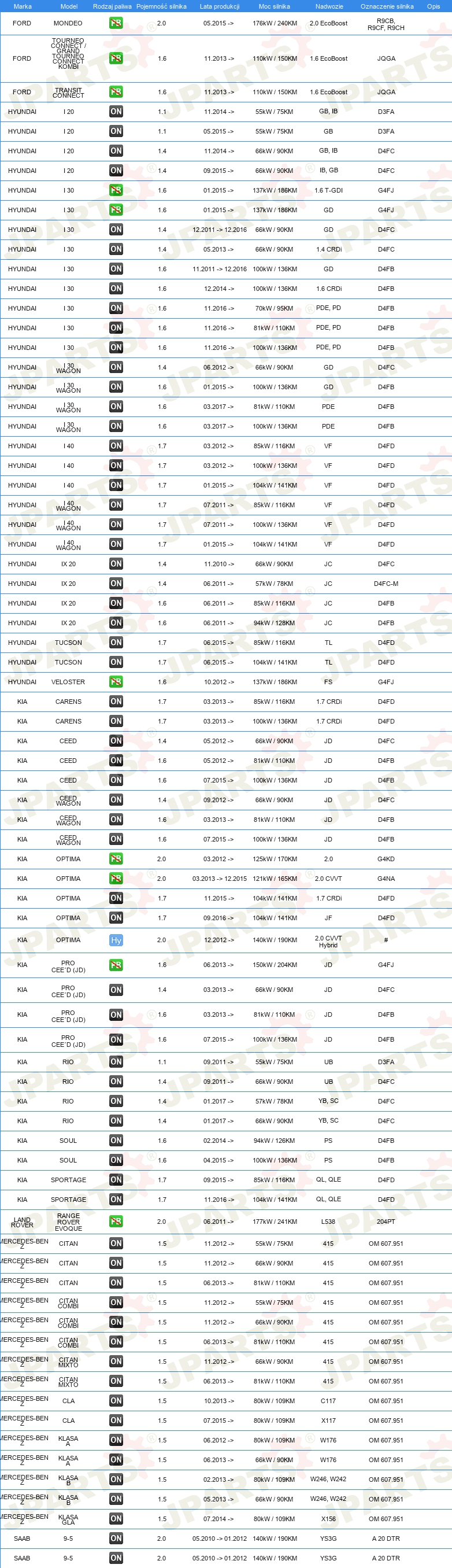Click diesel ON icon in Kia Optima JF row
Screen dimensions: 452x1568
pos(116,918)
